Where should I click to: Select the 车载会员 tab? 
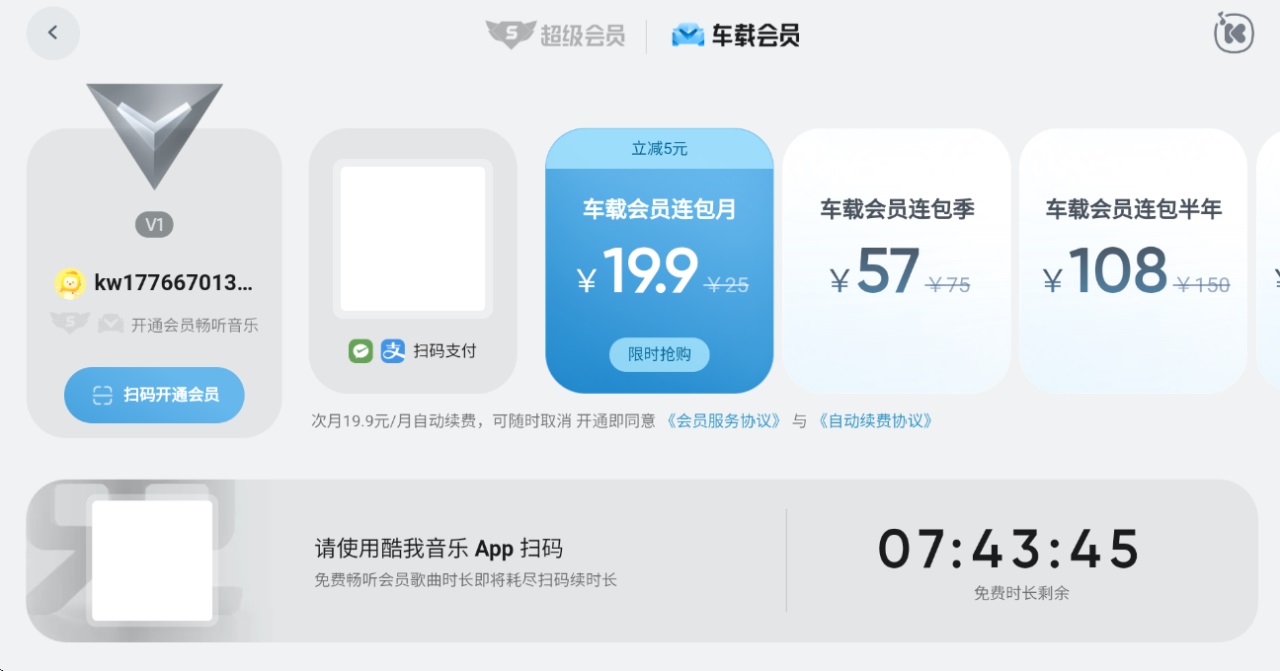pyautogui.click(x=735, y=35)
